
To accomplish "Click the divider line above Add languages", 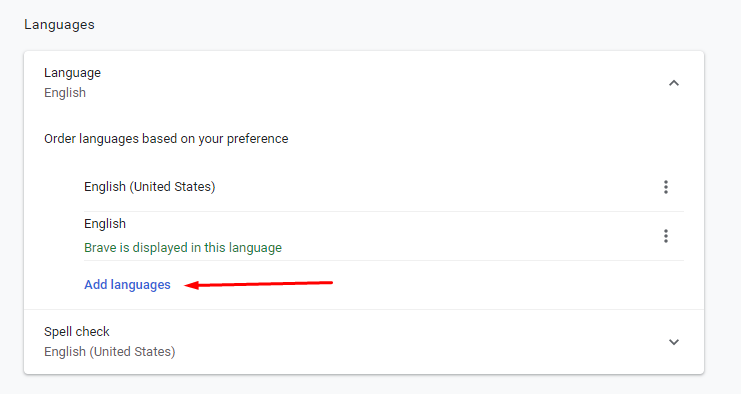I will (x=384, y=260).
